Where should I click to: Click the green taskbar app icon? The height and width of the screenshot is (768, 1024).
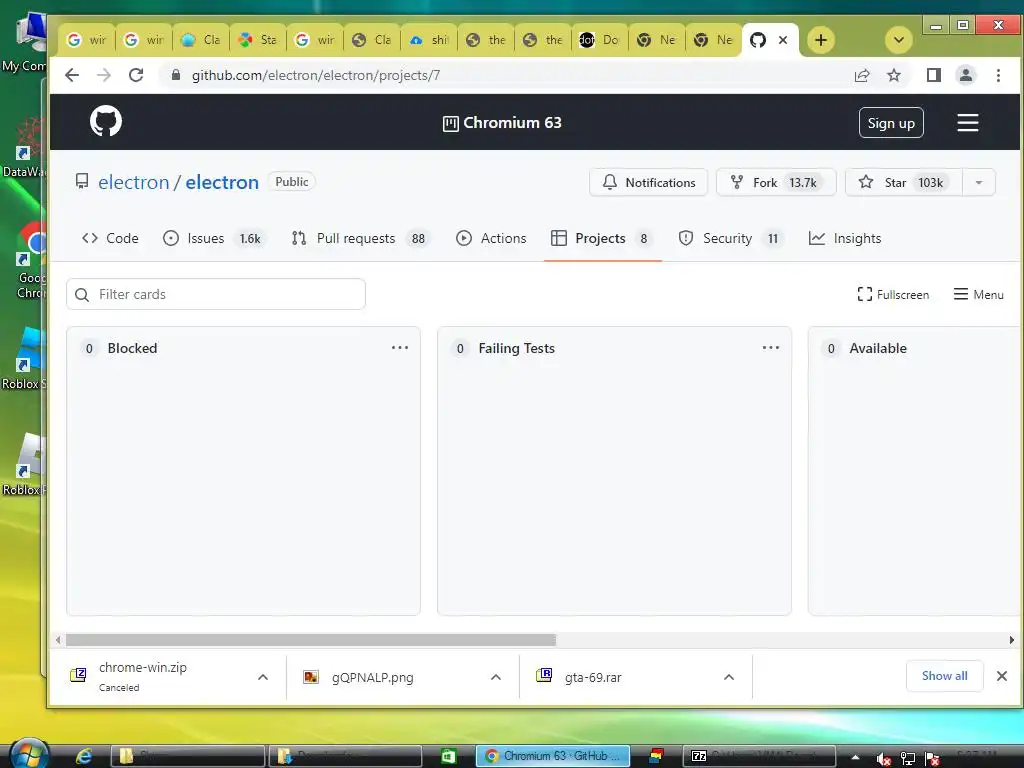pyautogui.click(x=448, y=756)
